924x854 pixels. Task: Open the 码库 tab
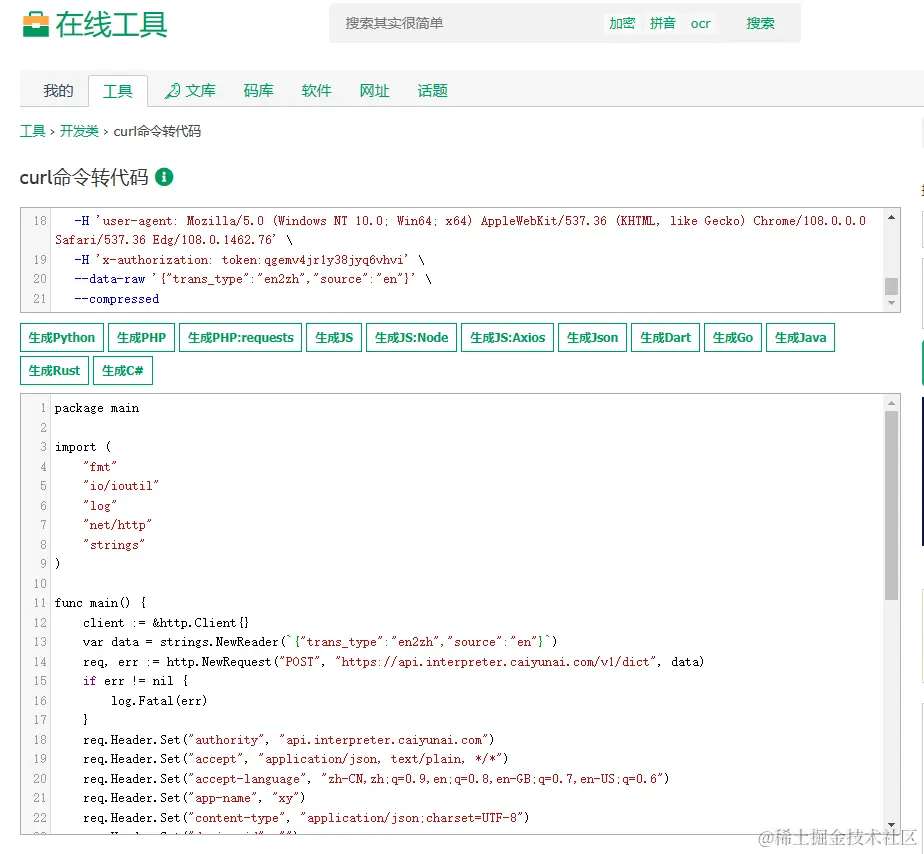[x=258, y=91]
